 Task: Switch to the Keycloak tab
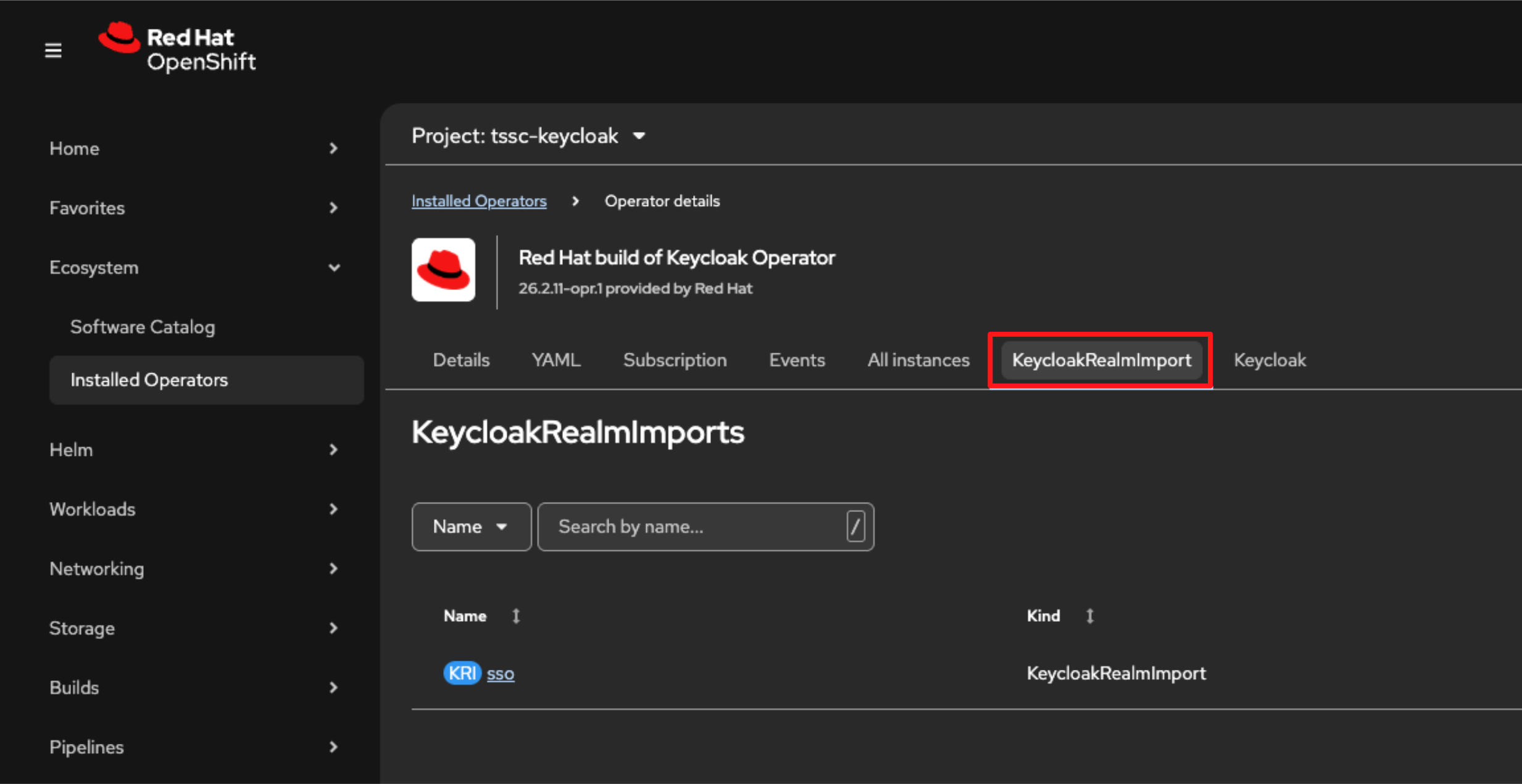tap(1270, 360)
